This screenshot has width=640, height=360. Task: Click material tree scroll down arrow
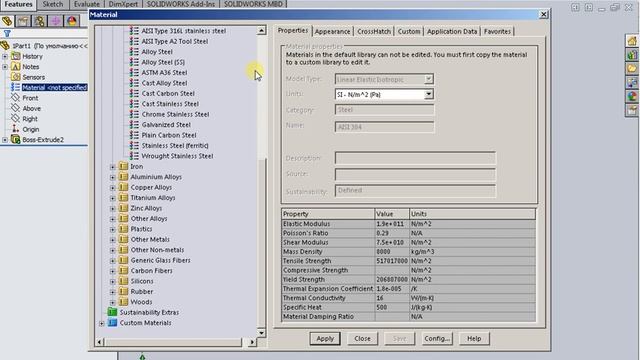261,333
